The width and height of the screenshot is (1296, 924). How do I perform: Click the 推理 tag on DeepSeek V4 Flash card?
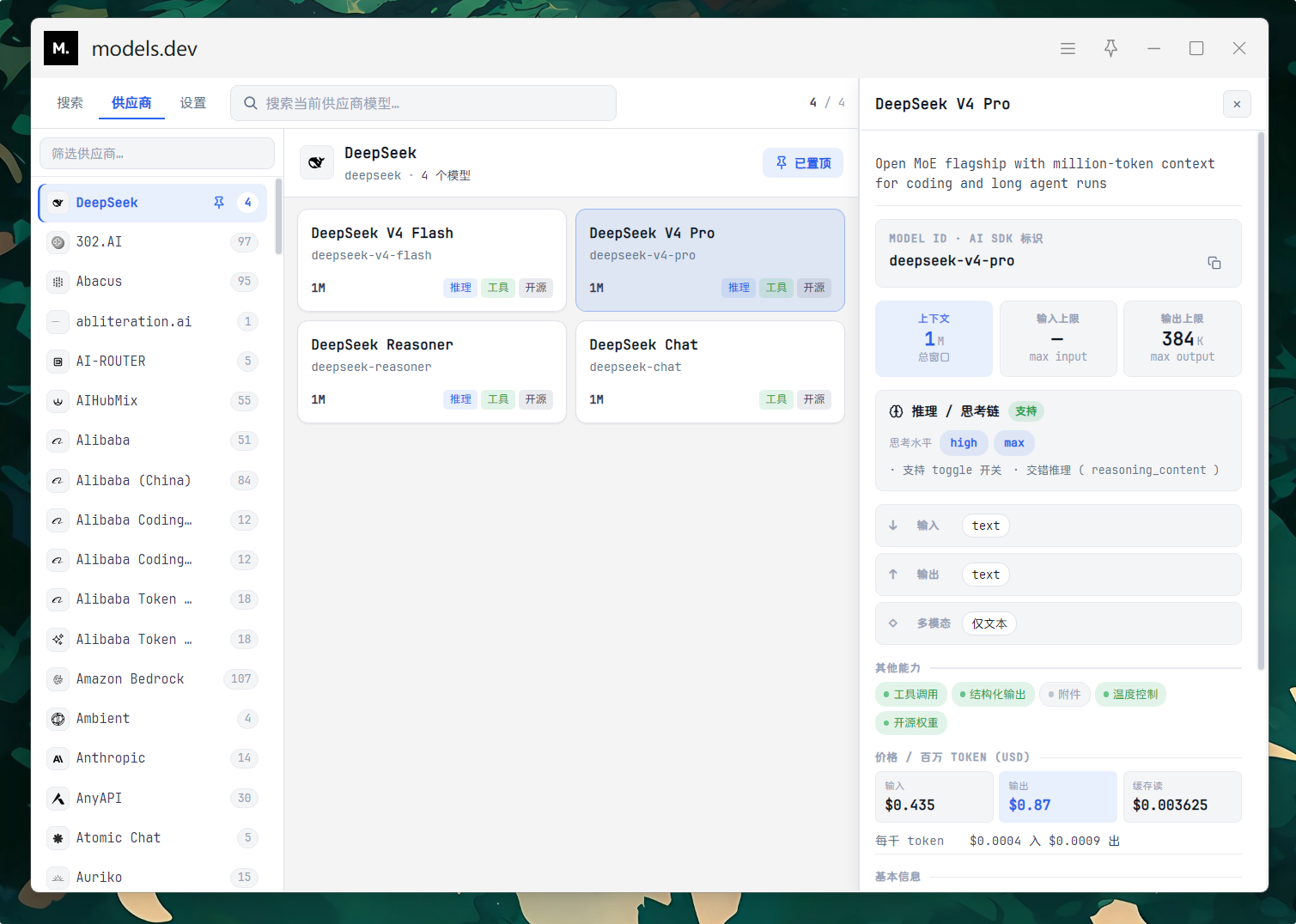tap(460, 288)
